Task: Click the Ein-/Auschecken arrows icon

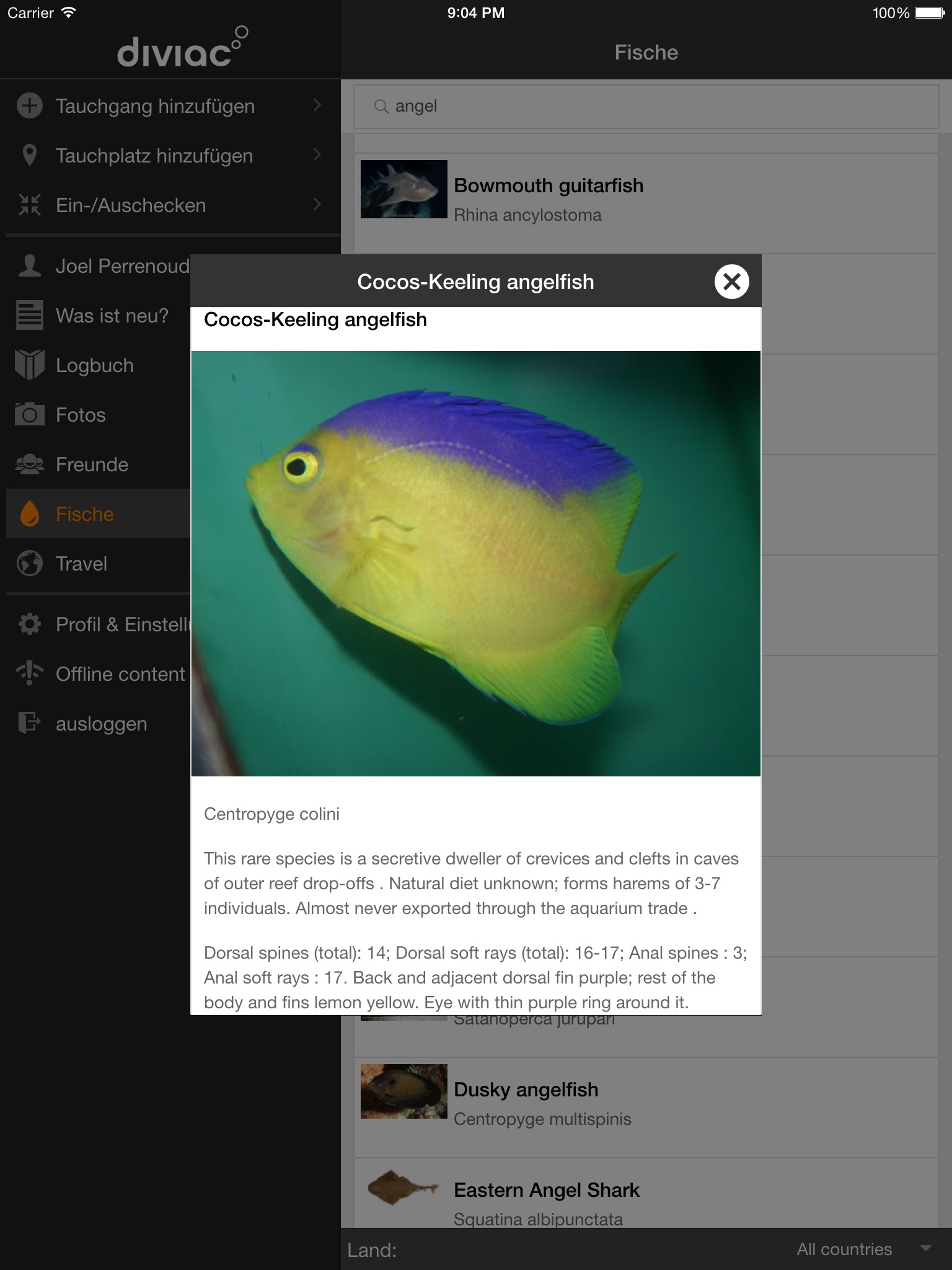Action: pos(29,205)
